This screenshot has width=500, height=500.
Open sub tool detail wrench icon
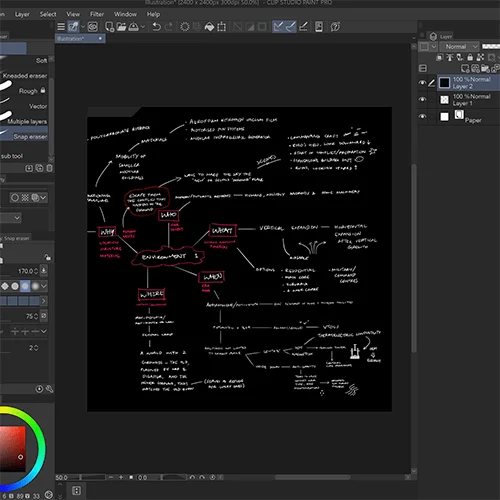click(49, 389)
